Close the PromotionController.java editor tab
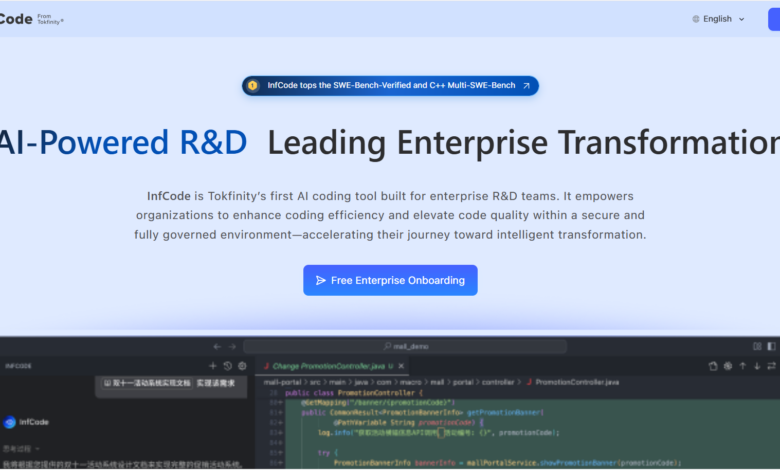Screen dimensions: 780x470 (401, 366)
